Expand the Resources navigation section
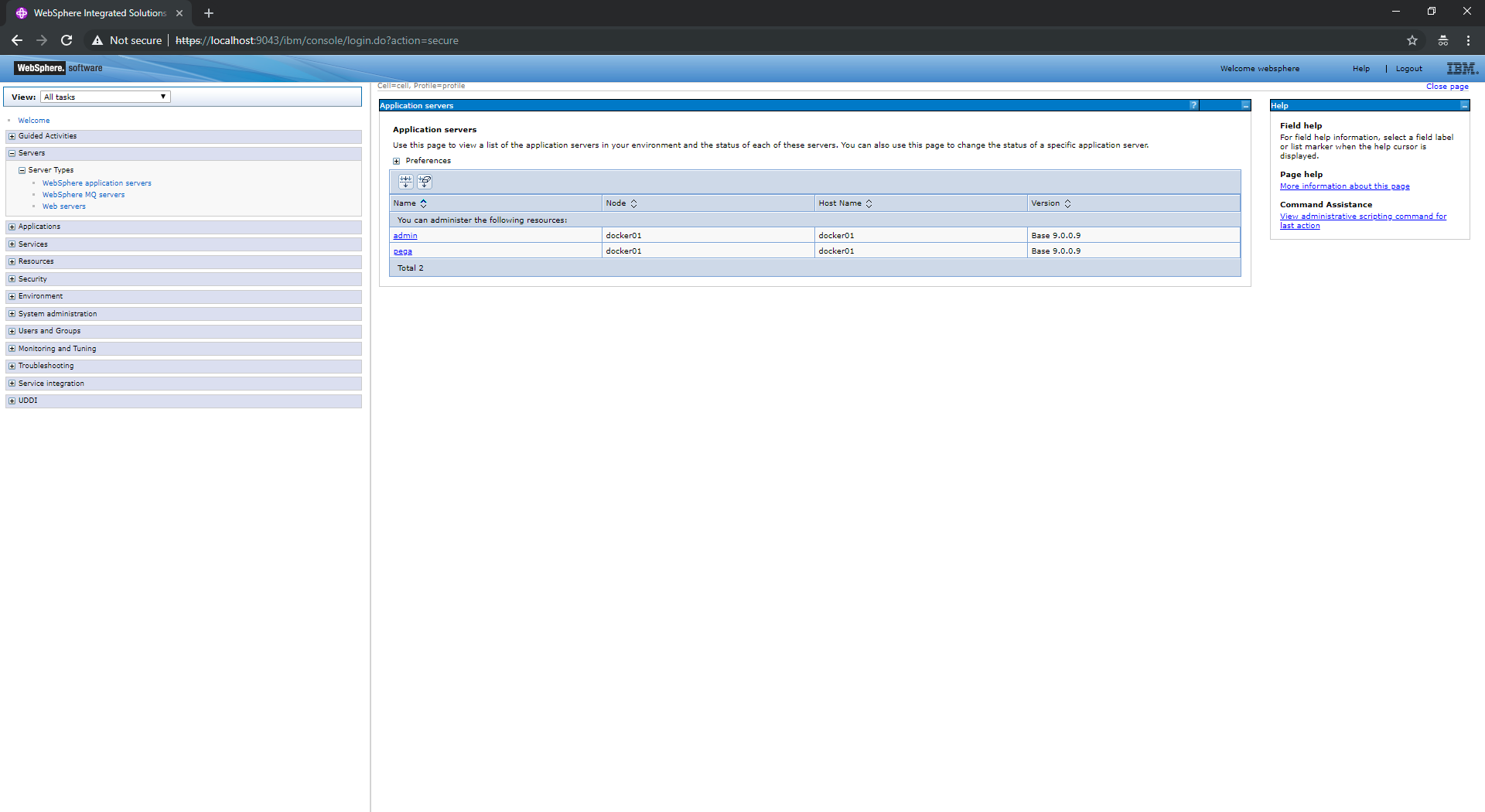This screenshot has width=1485, height=812. pyautogui.click(x=12, y=261)
